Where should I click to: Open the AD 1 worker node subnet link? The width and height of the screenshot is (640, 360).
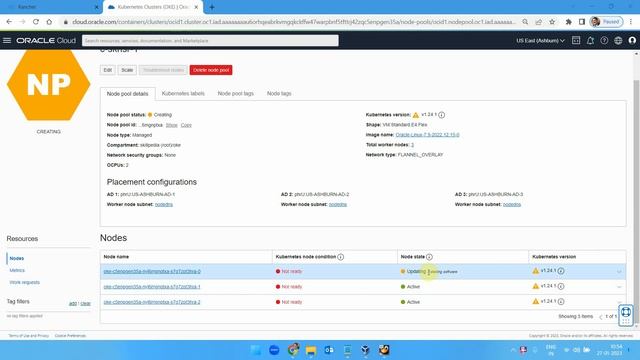point(164,204)
